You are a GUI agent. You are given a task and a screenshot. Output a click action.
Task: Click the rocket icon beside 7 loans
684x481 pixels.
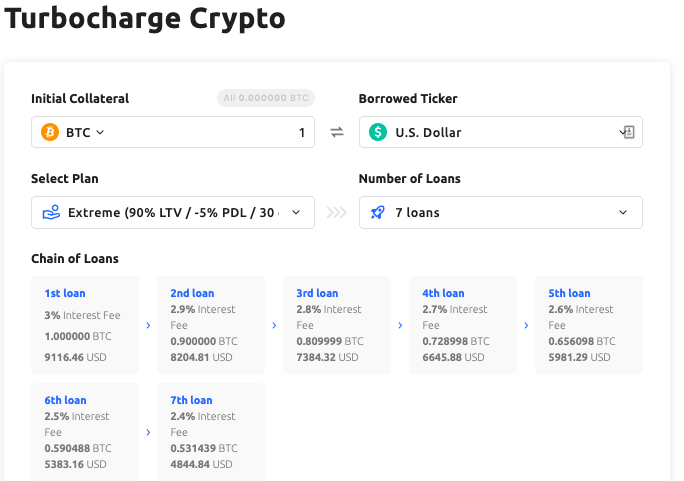[x=377, y=212]
